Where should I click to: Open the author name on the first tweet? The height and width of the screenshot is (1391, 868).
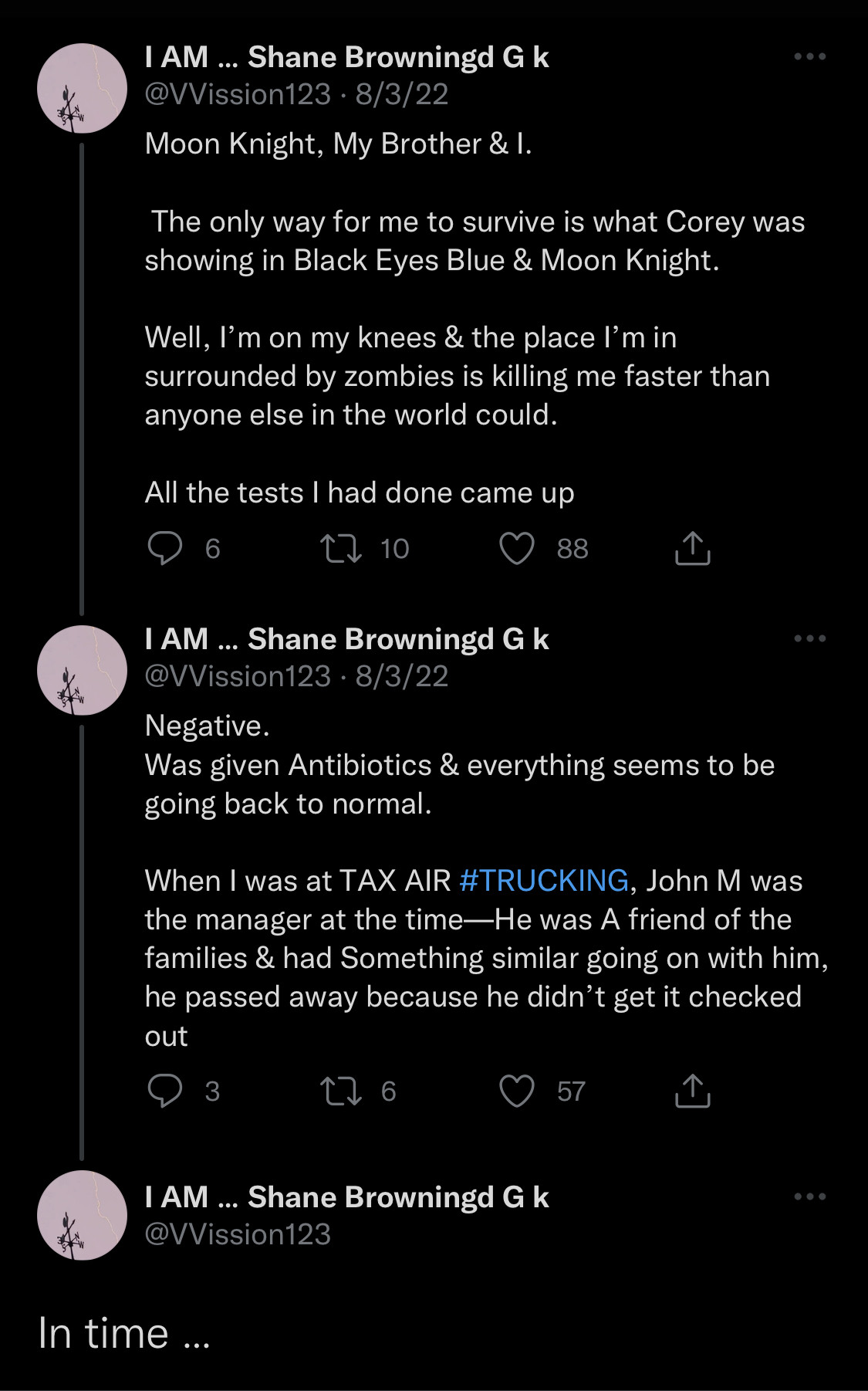[346, 58]
